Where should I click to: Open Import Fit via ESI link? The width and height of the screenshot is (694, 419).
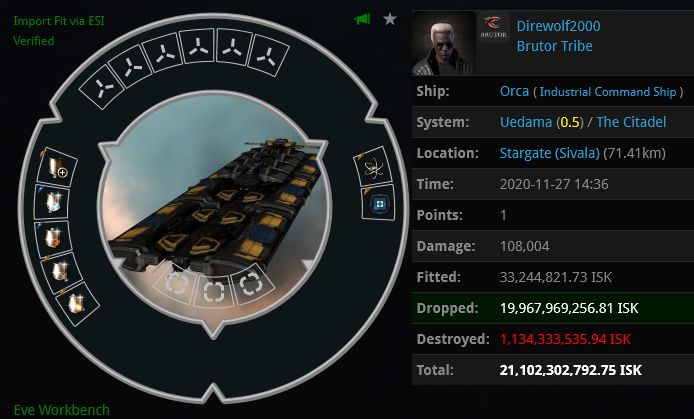click(x=59, y=21)
